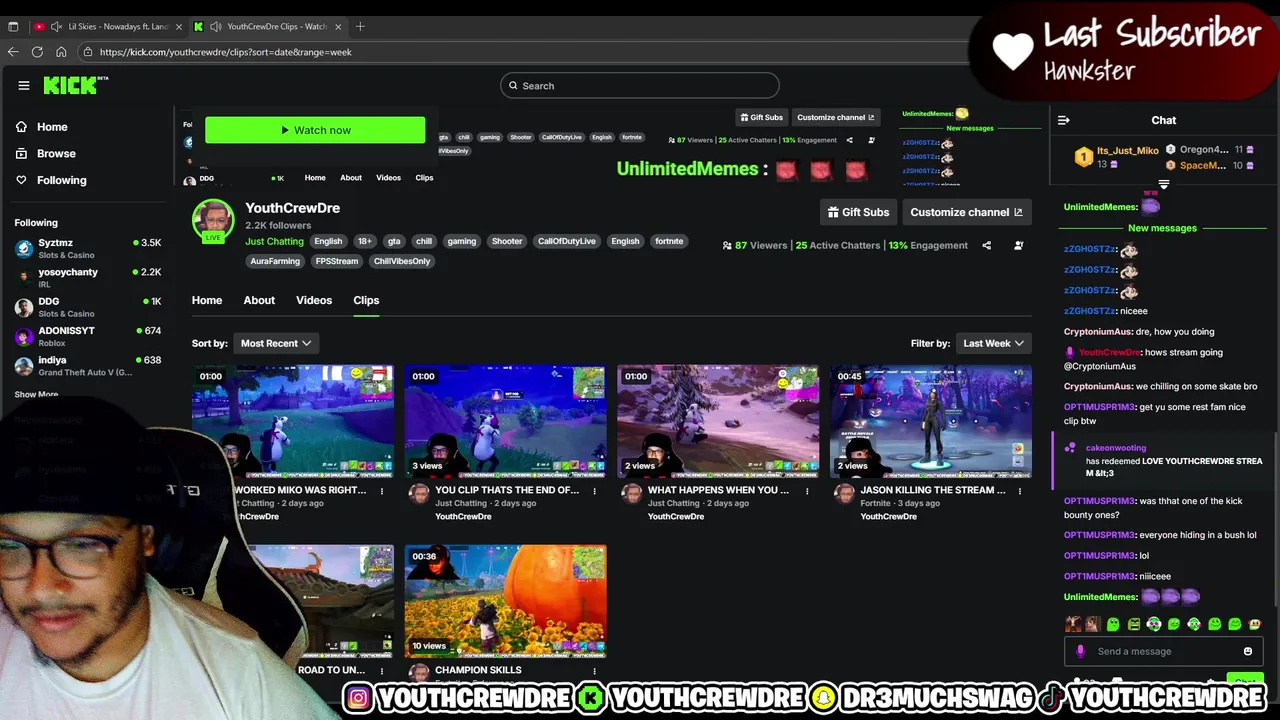Open options menu for 'WHAT HAPPENS WHEN YOU' clip
Screen dimensions: 1280x720
(807, 491)
